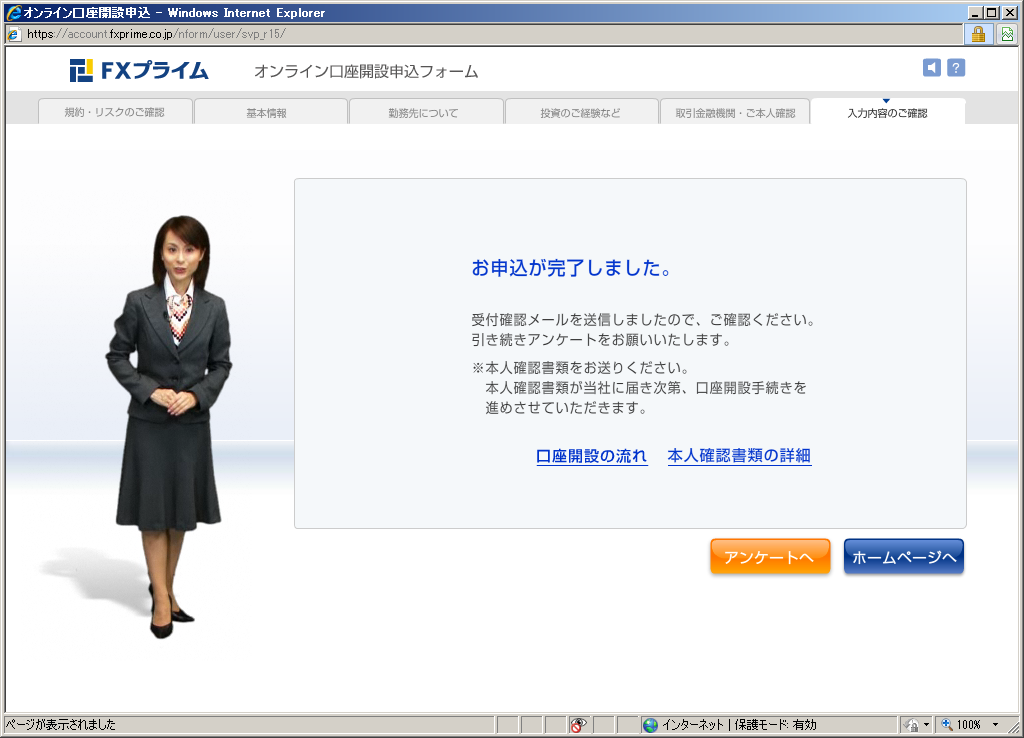Click the インターネット globe zone icon
The width and height of the screenshot is (1024, 738).
point(650,725)
